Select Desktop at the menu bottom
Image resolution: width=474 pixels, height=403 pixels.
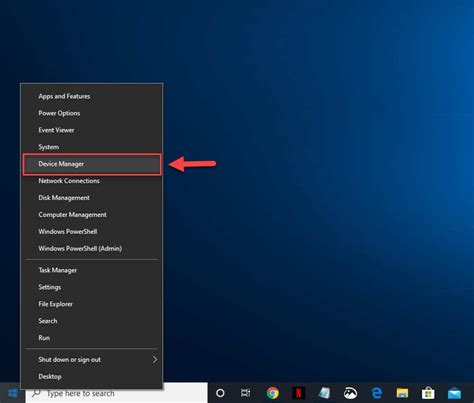coord(92,377)
